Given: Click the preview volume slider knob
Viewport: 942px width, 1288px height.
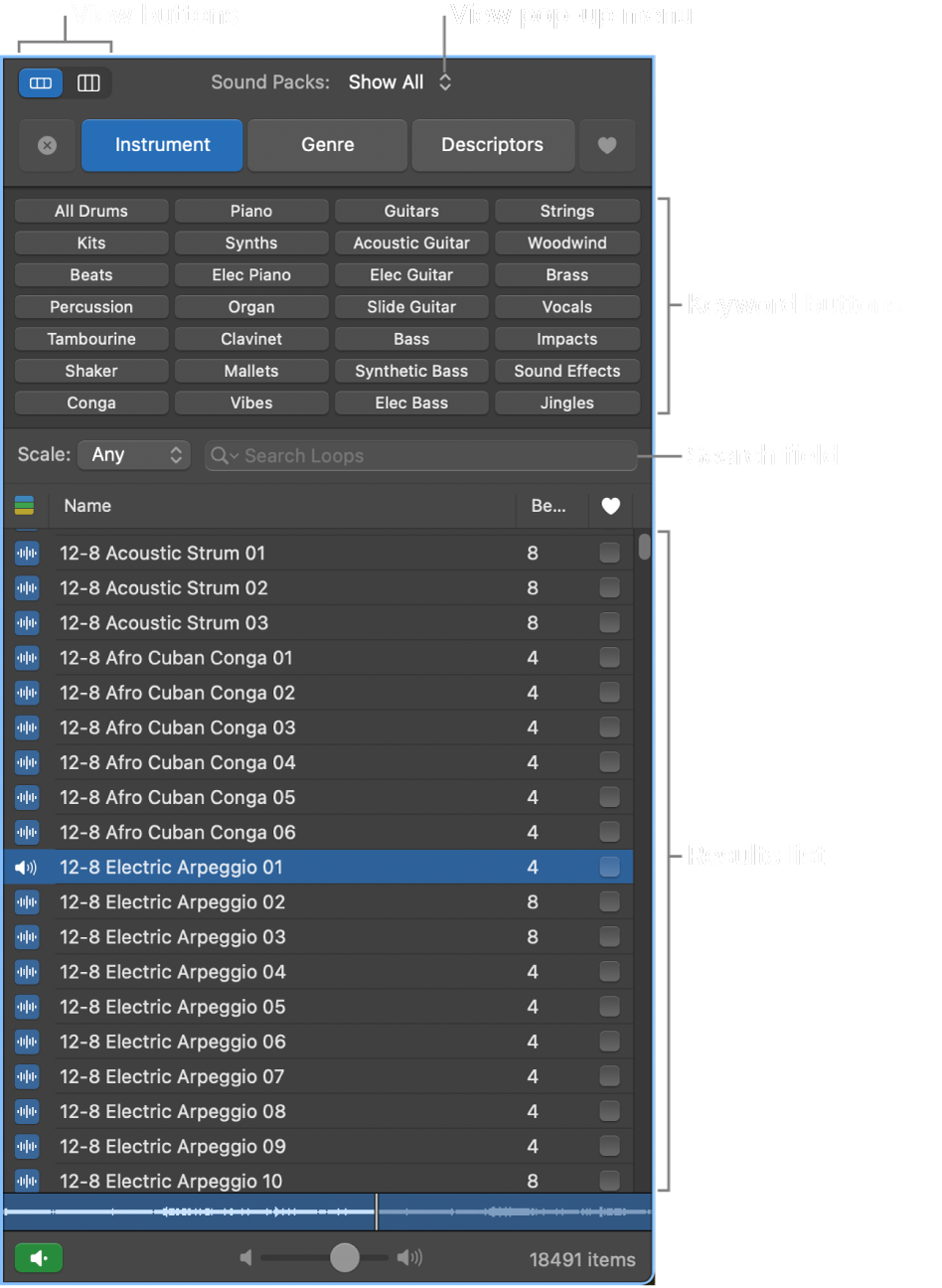Looking at the screenshot, I should pos(345,1257).
